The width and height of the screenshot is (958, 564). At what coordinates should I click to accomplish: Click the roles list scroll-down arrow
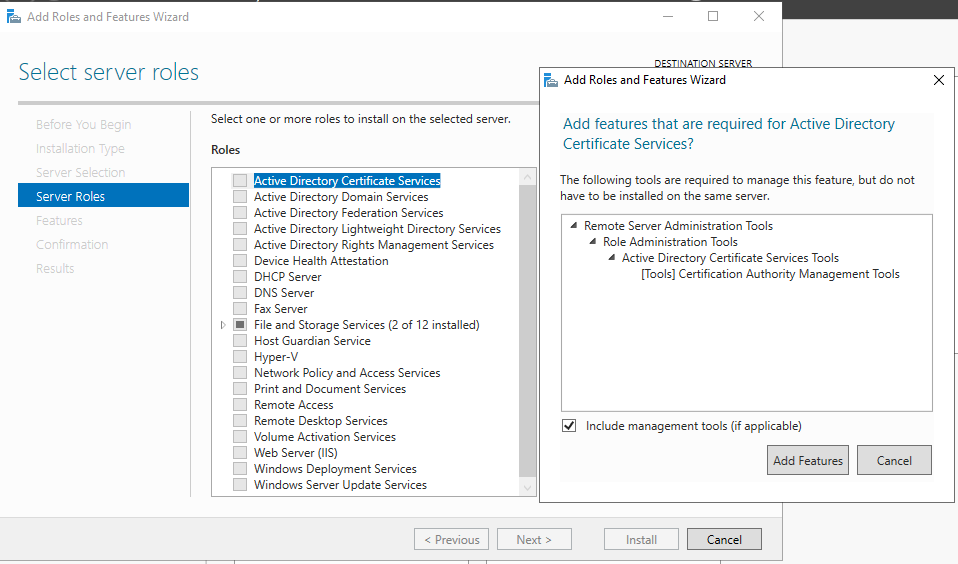tap(527, 488)
